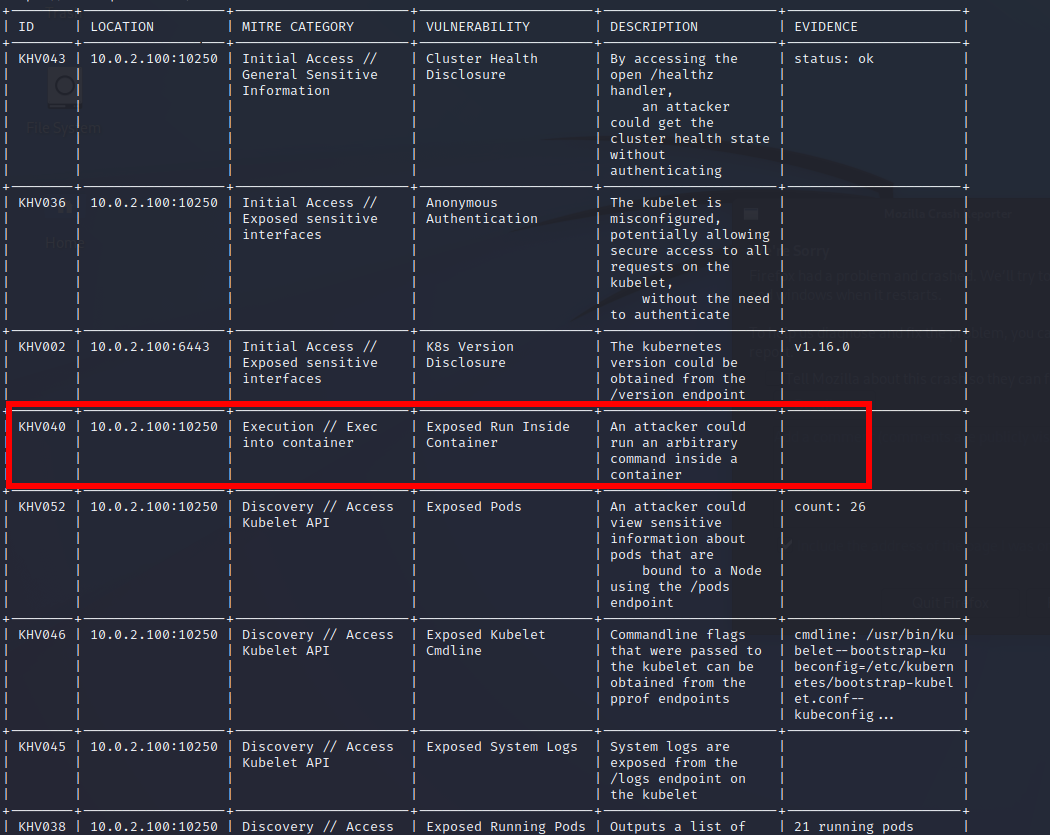Select the KHV045 ID cell
Viewport: 1050px width, 835px height.
(x=42, y=747)
